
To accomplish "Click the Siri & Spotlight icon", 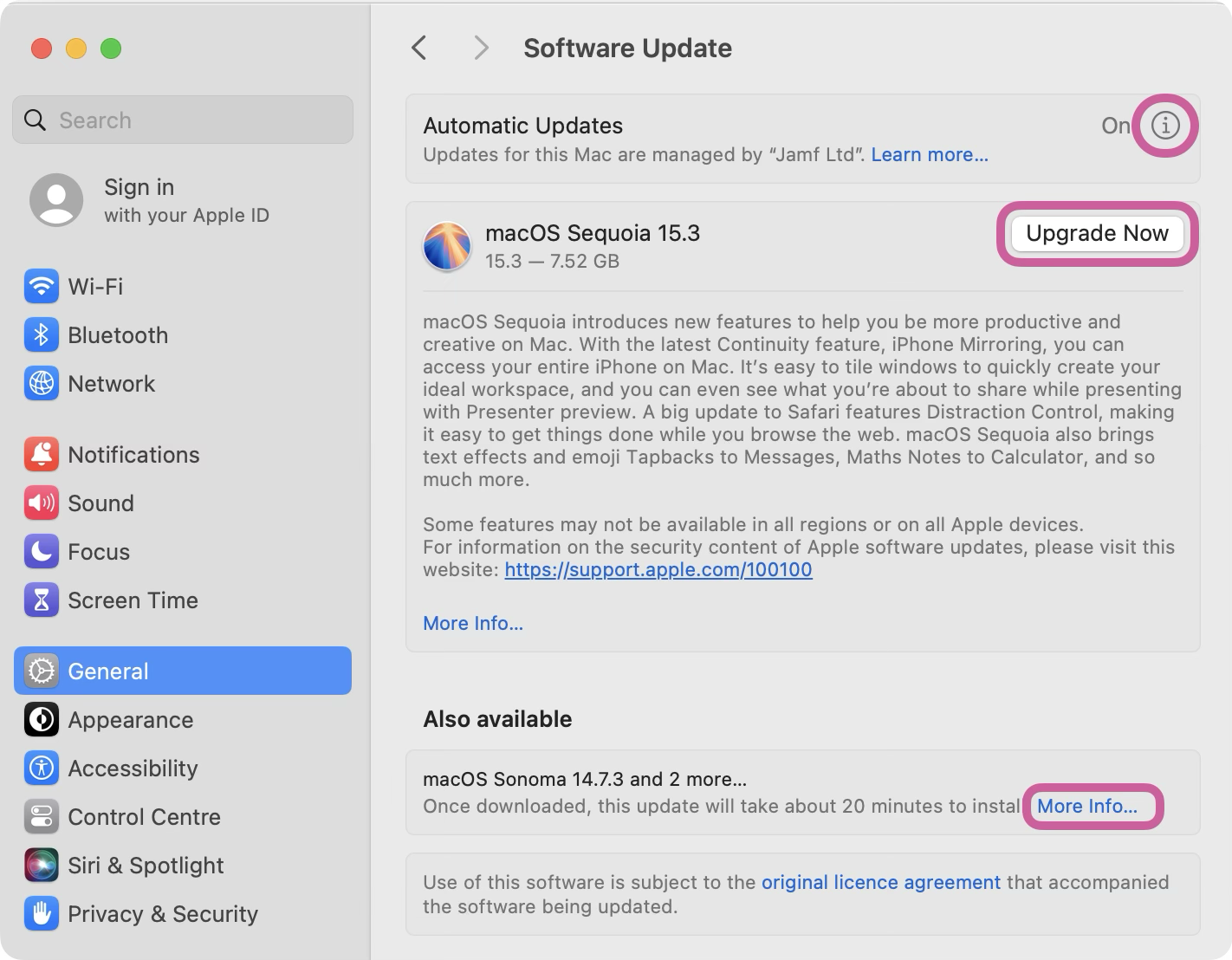I will tap(42, 865).
